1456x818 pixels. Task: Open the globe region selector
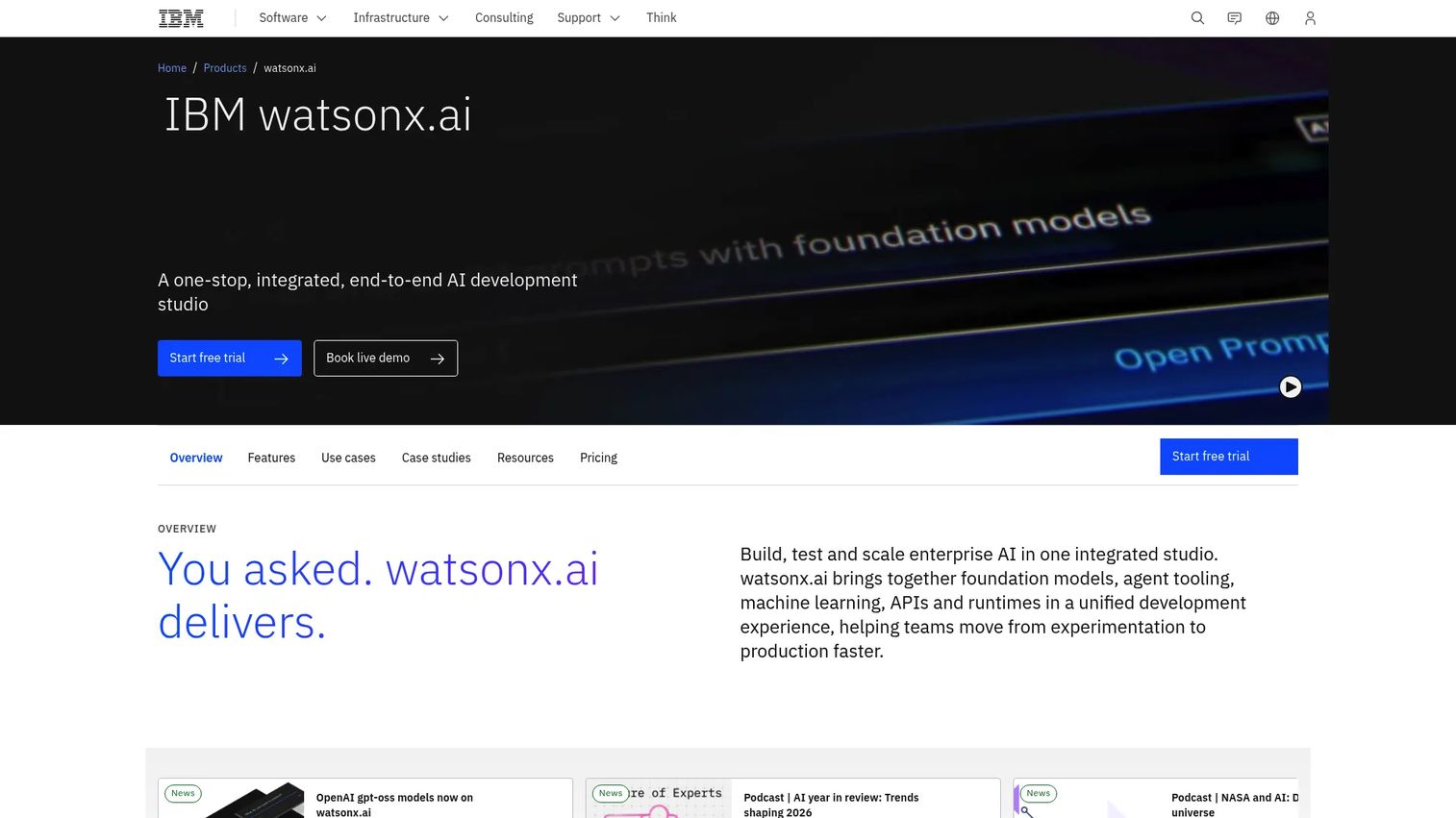(1272, 18)
